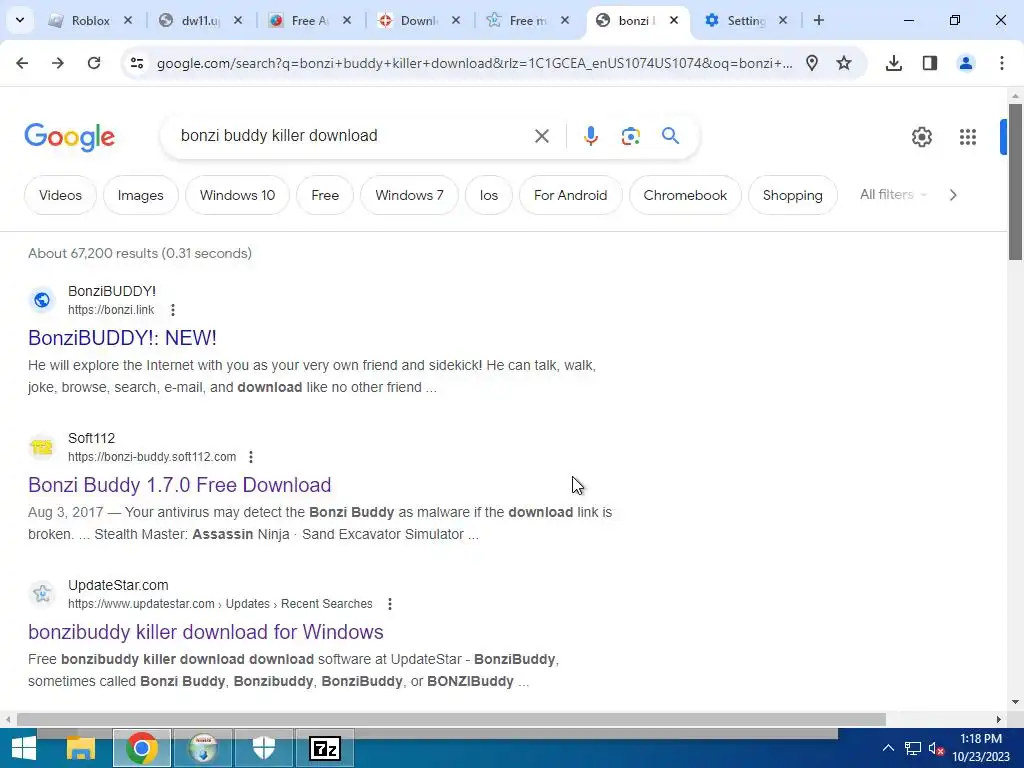This screenshot has height=768, width=1024.
Task: Open File Explorer from taskbar
Action: tap(80, 748)
